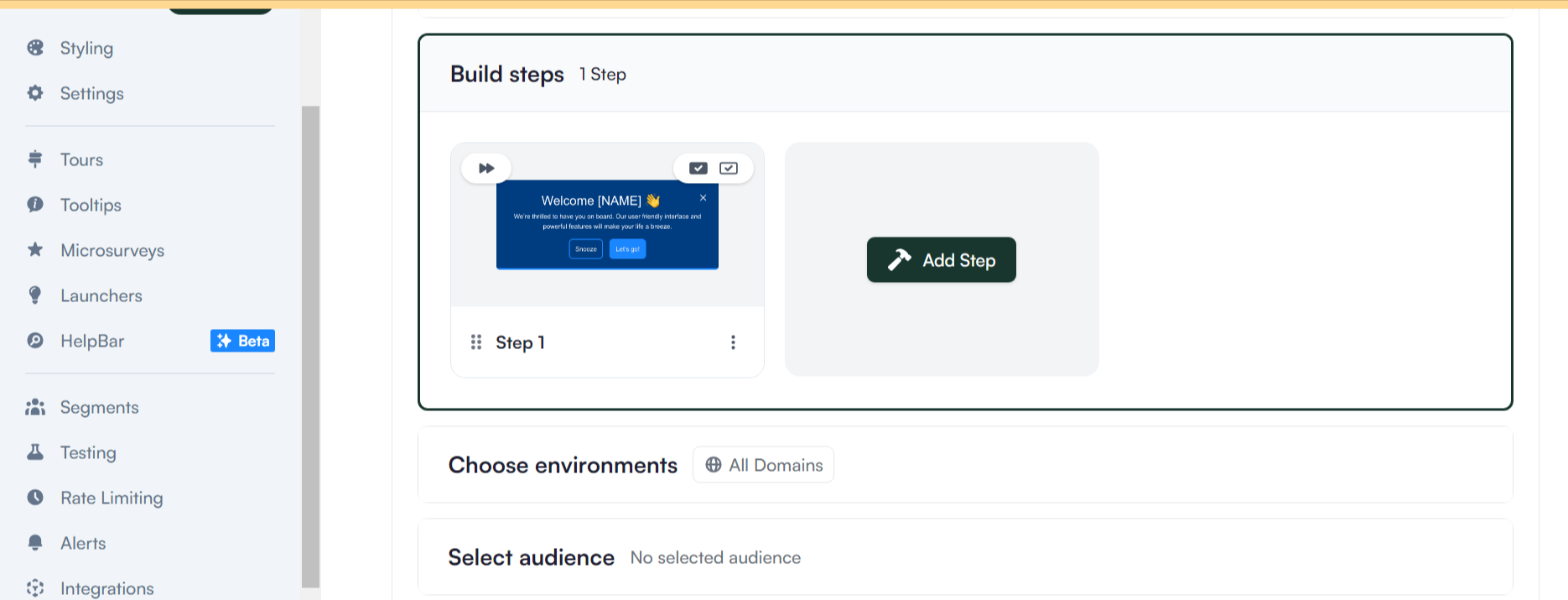Click the HelpBar search icon

tap(35, 341)
